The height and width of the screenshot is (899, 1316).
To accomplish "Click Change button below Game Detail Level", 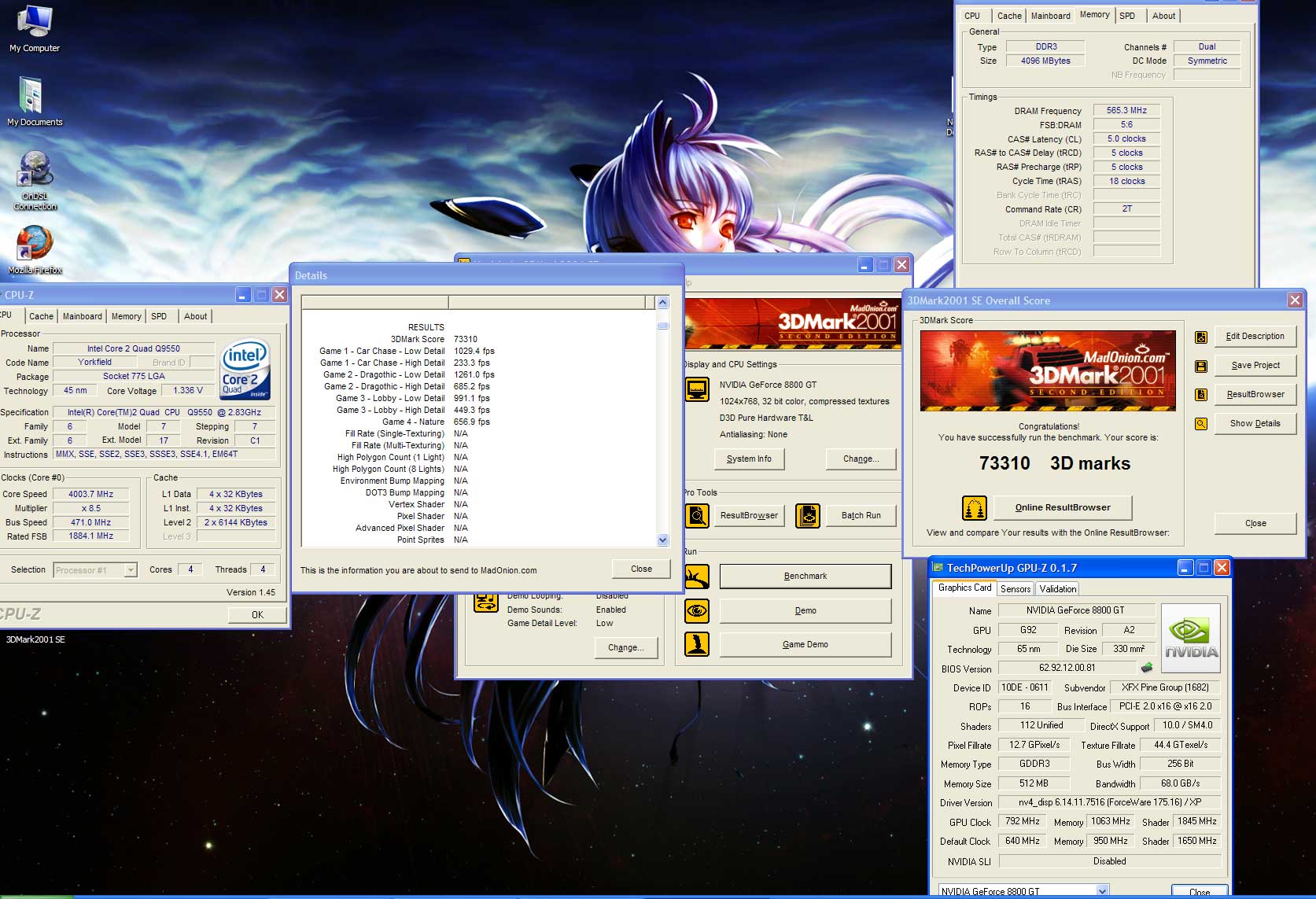I will [626, 648].
